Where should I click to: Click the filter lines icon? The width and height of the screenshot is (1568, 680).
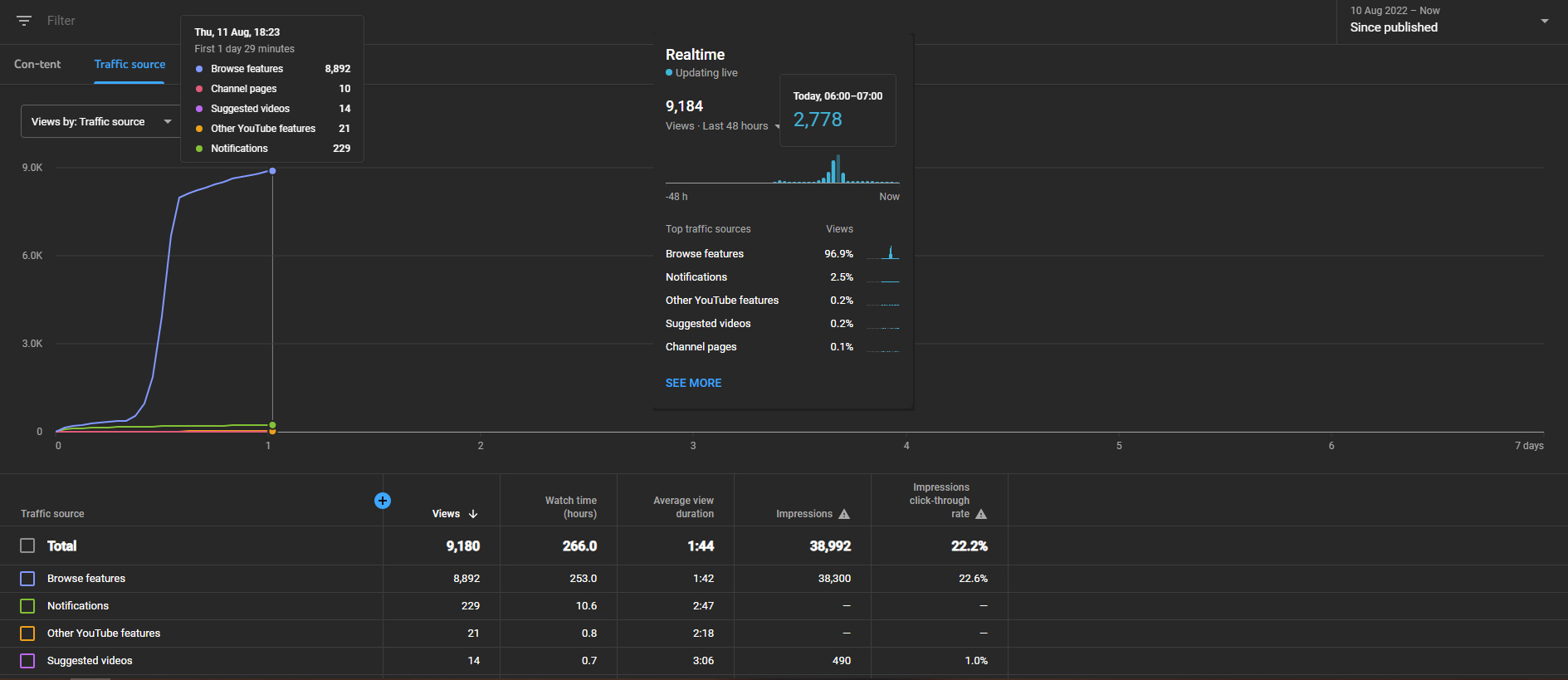(24, 21)
